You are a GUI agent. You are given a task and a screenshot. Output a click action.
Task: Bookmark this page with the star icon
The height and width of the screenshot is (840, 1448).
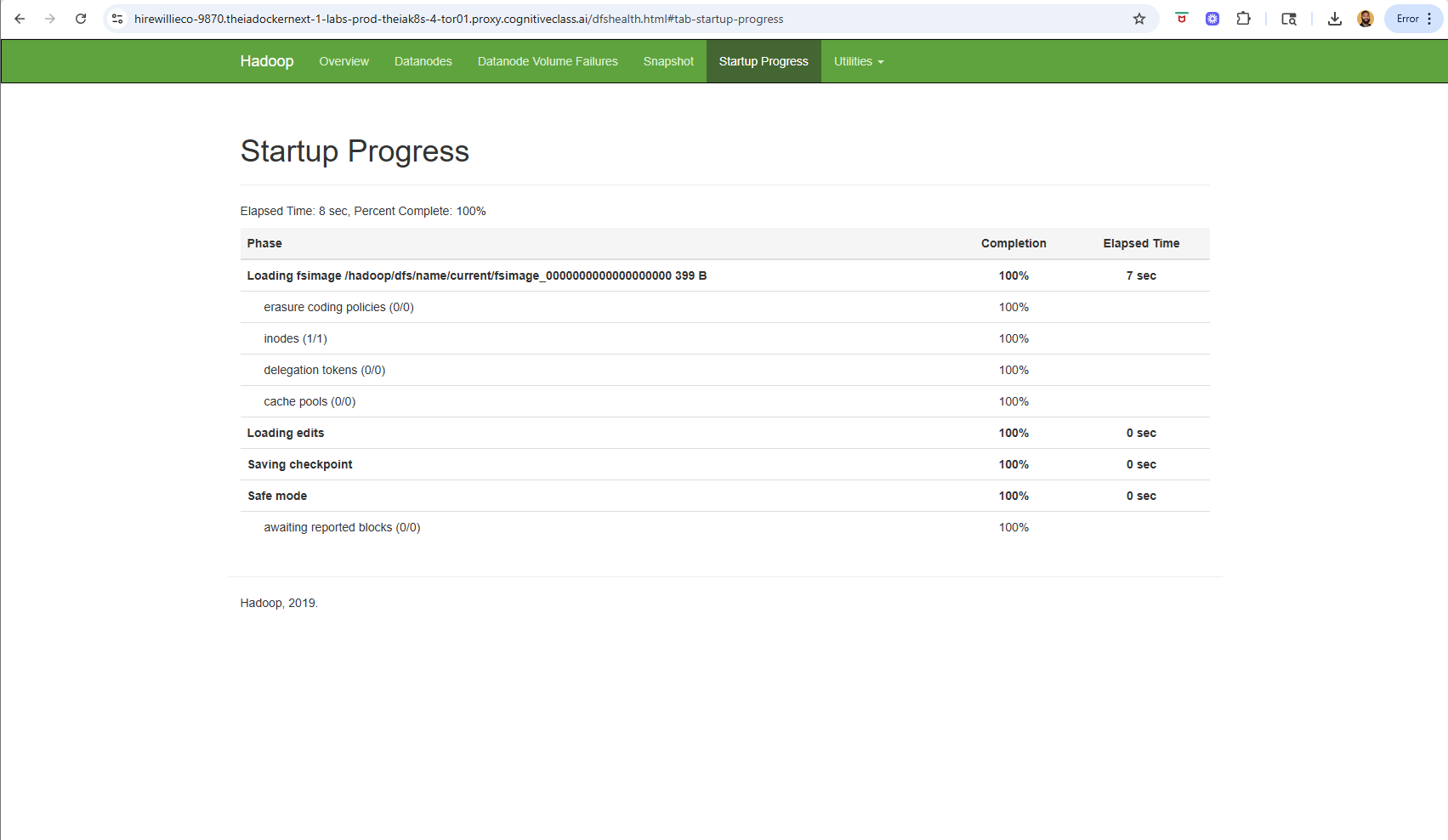1139,19
